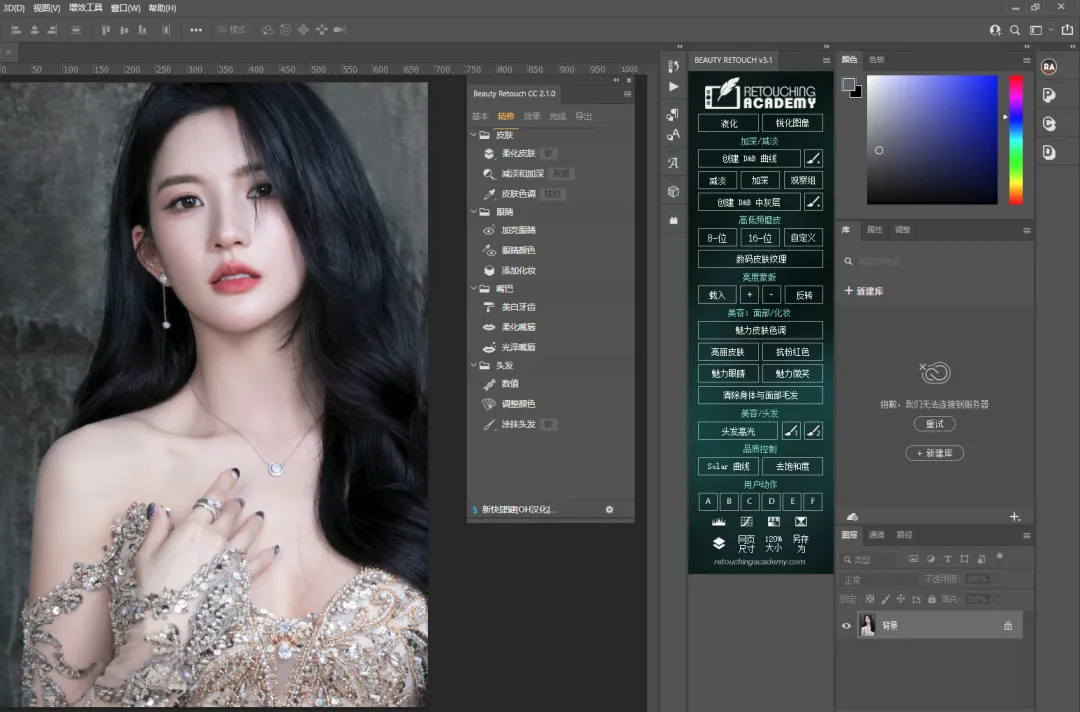Switch to the 通道 tab
Image resolution: width=1080 pixels, height=712 pixels.
[x=876, y=535]
